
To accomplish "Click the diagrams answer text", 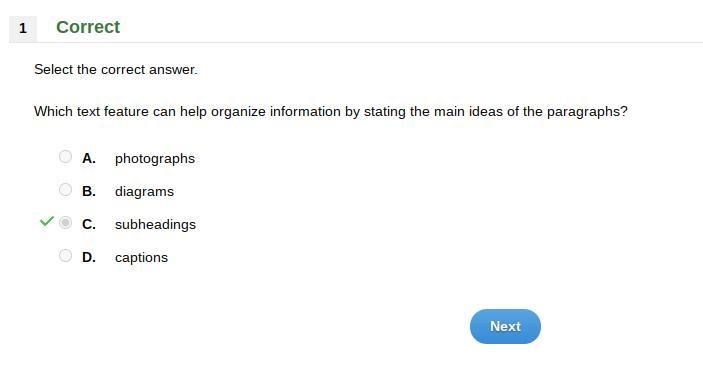I will tap(144, 192).
